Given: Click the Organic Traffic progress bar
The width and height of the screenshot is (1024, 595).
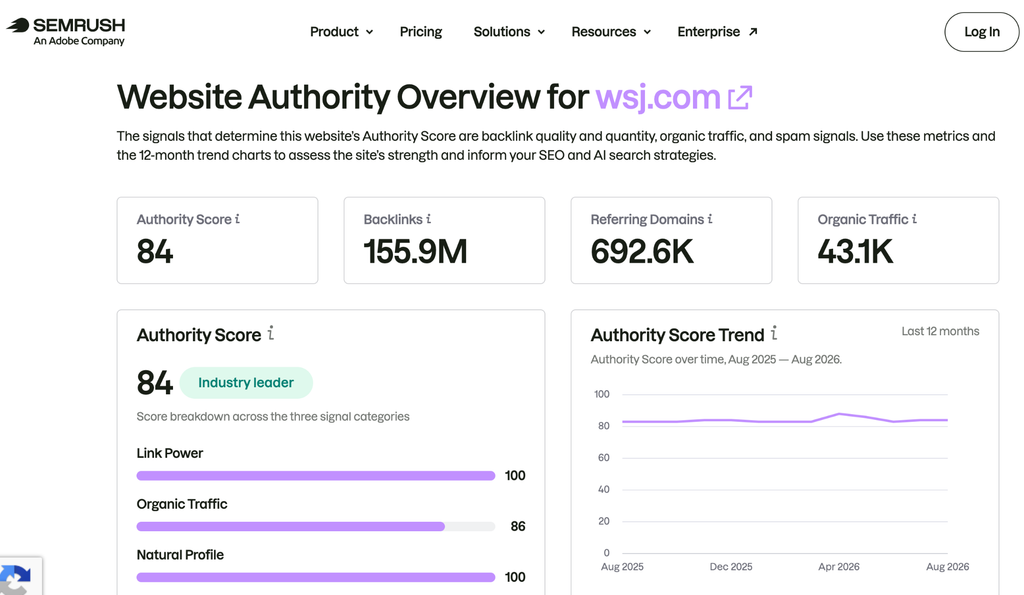Looking at the screenshot, I should [x=315, y=526].
